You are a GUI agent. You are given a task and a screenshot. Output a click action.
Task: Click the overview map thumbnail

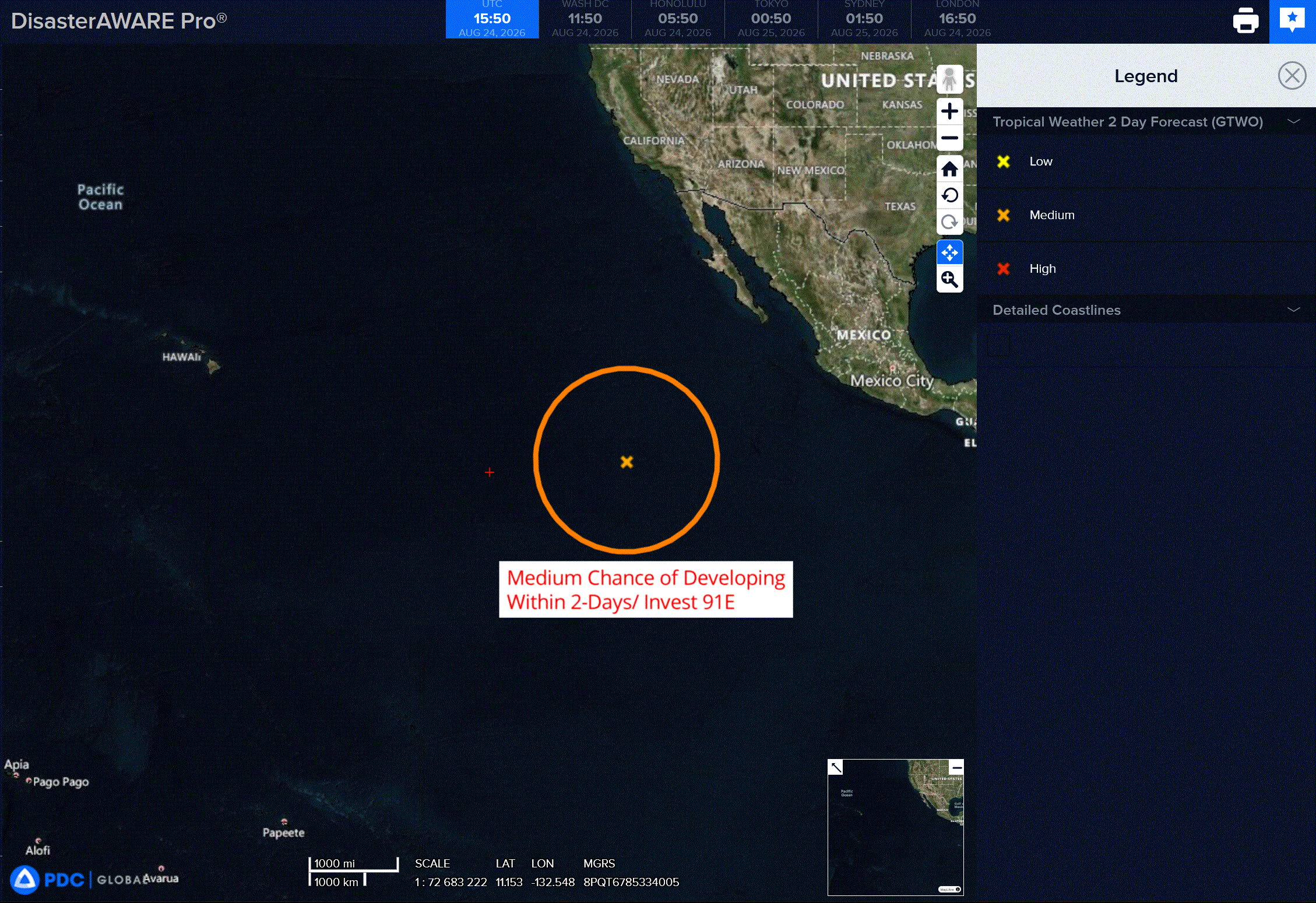(x=896, y=827)
